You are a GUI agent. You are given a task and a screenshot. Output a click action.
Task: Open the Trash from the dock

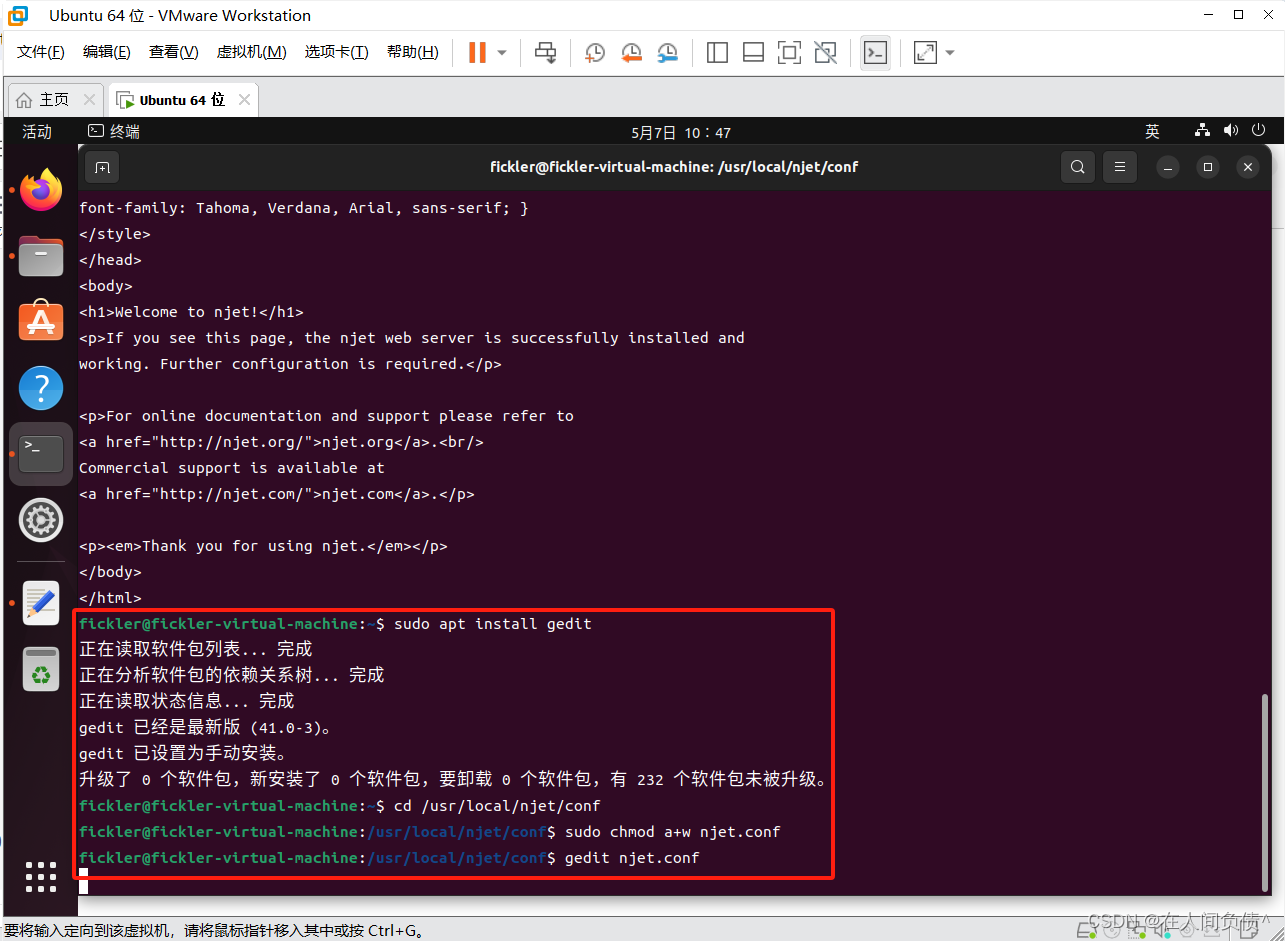pos(41,669)
